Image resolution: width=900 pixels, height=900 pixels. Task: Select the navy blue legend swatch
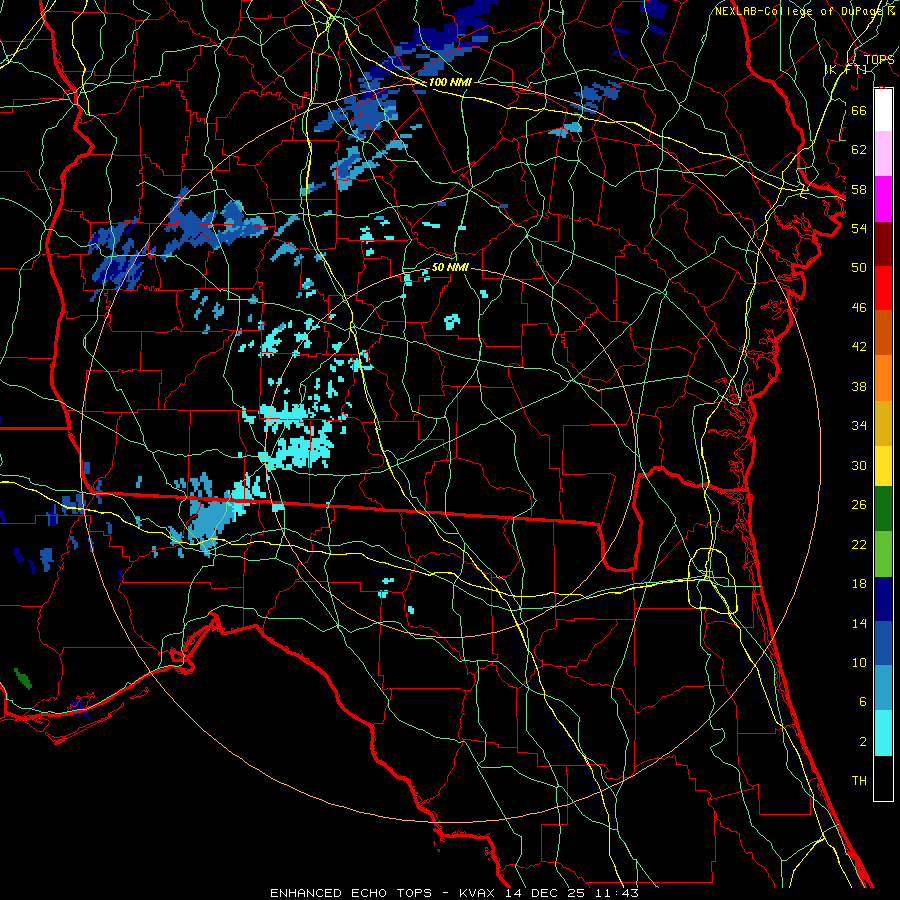click(883, 599)
